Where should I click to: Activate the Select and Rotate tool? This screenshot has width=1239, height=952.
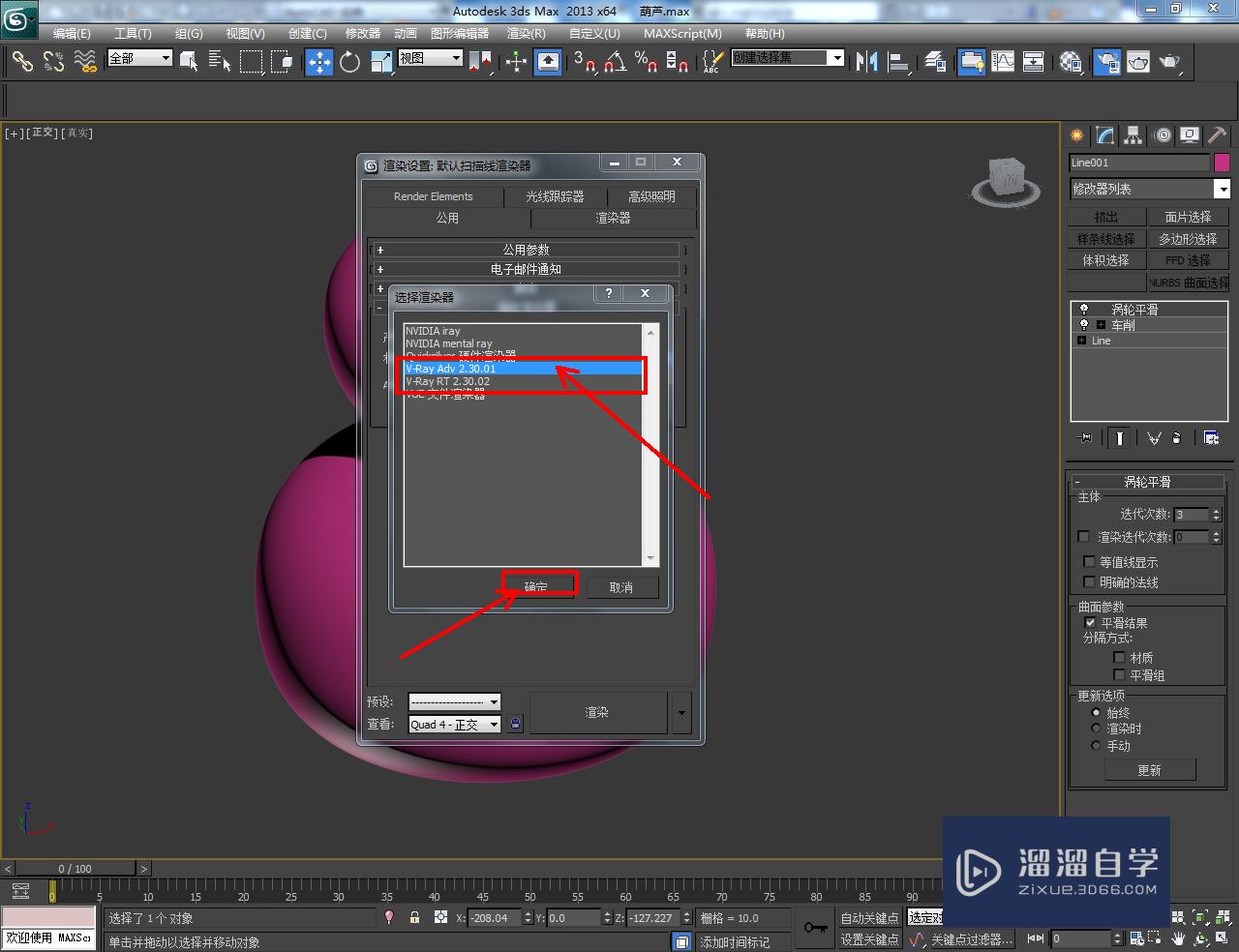click(349, 62)
